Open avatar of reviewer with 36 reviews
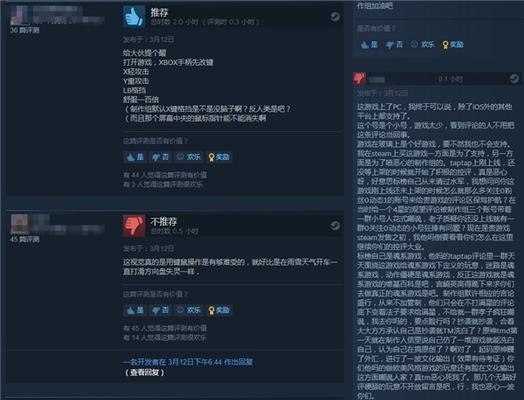The image size is (524, 400). (x=19, y=15)
